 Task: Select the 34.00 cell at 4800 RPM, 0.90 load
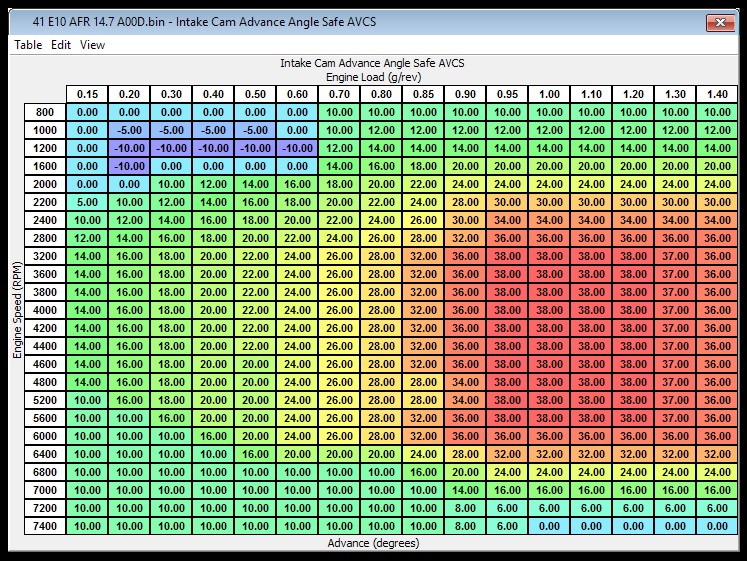(x=465, y=382)
